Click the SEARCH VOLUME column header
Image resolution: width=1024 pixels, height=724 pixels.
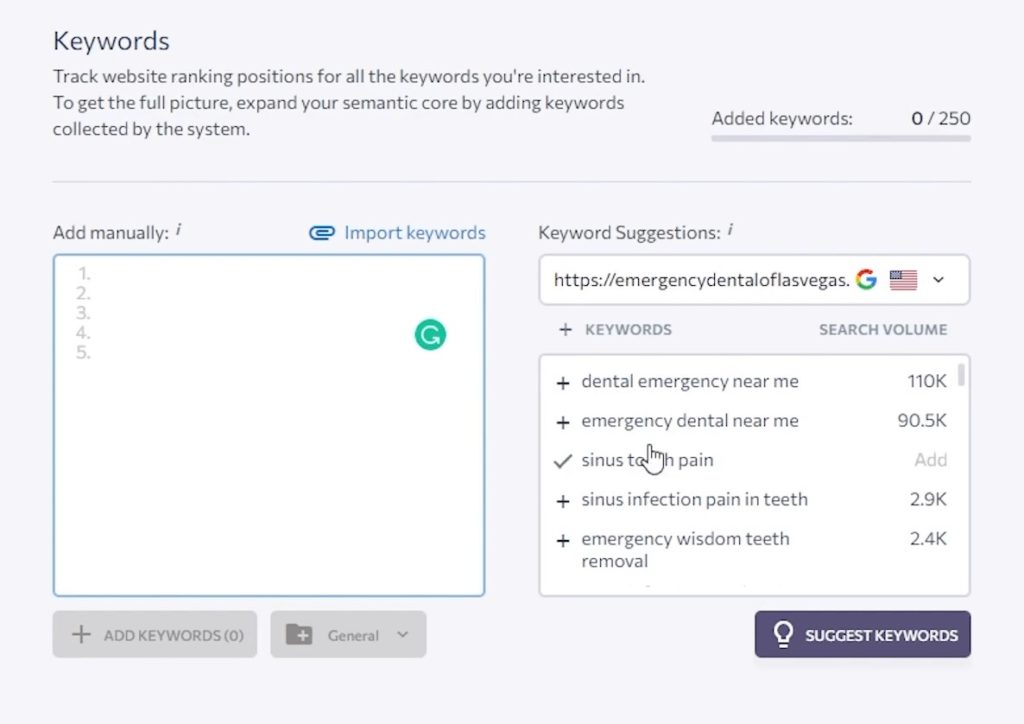point(883,329)
